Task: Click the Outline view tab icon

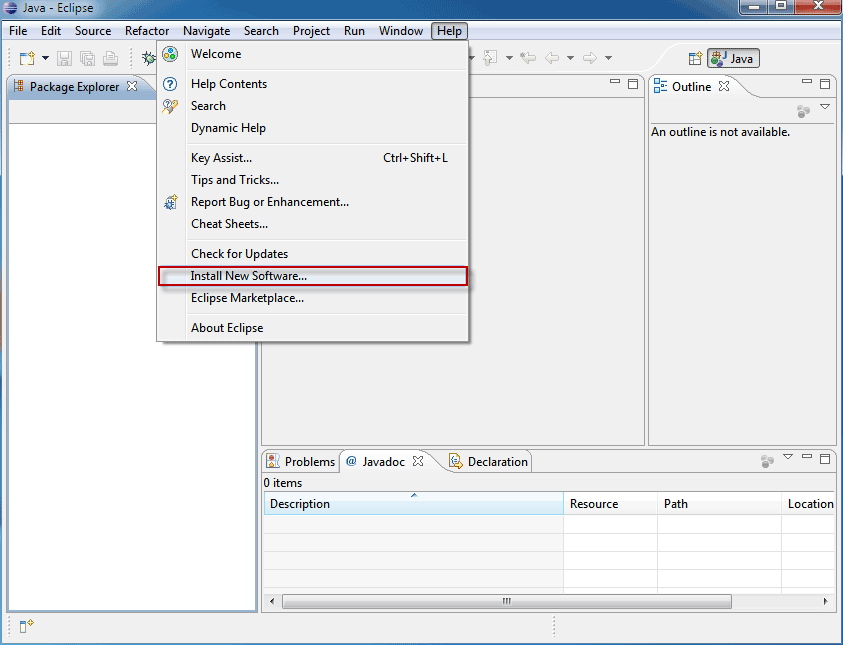Action: click(660, 86)
